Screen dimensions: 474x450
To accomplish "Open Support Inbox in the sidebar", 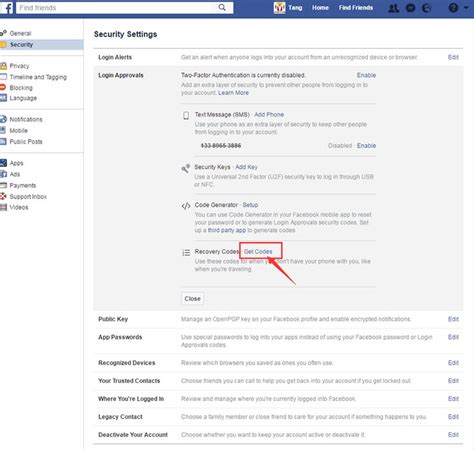I will (28, 197).
